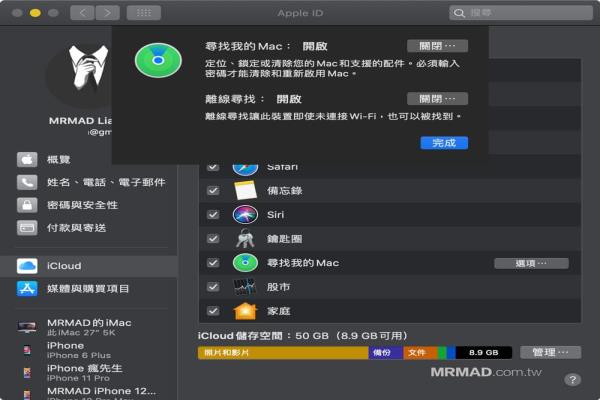Turn off offline finding (離線尋找) button
This screenshot has width=600, height=400.
point(437,99)
